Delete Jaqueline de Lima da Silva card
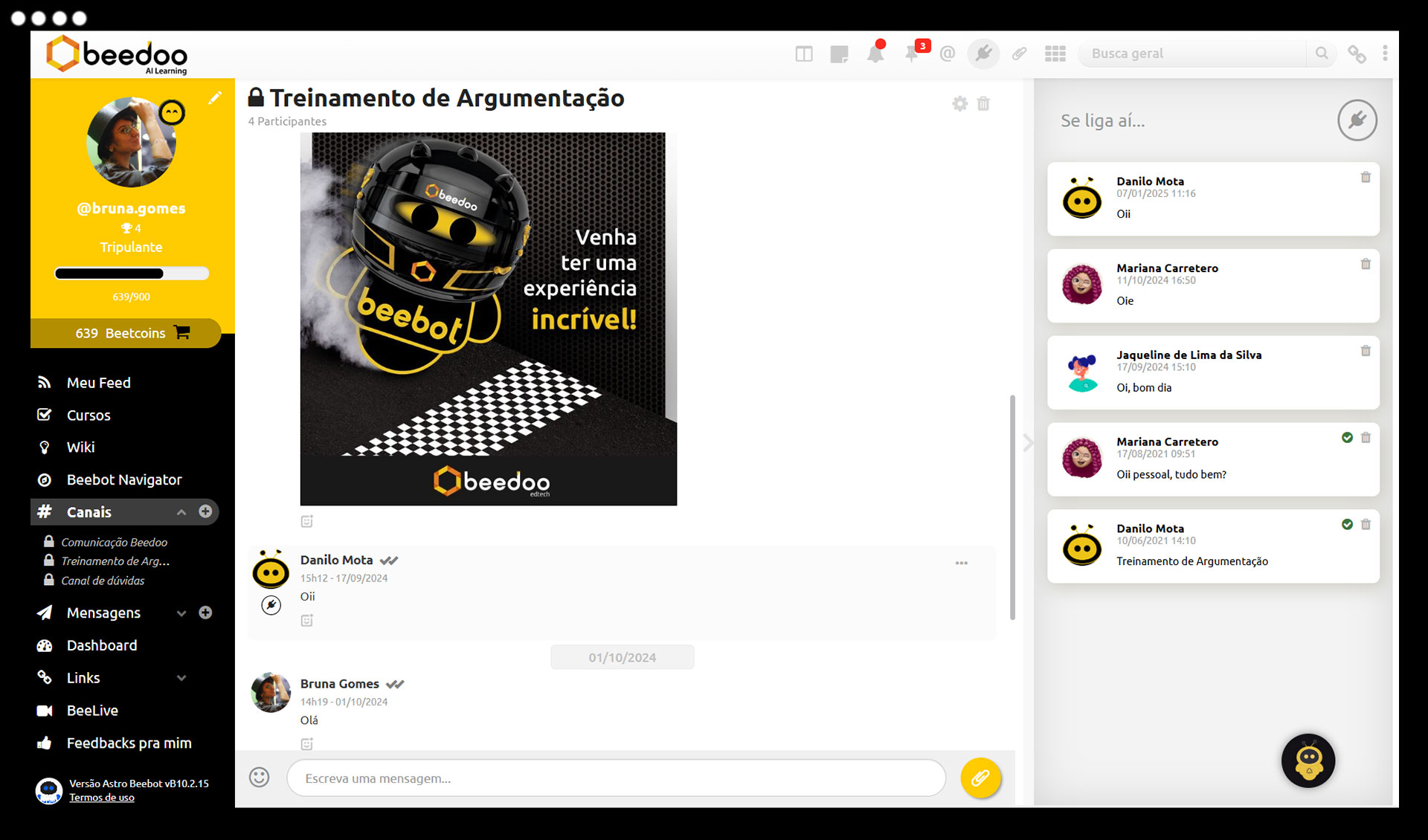This screenshot has width=1428, height=840. pos(1366,352)
